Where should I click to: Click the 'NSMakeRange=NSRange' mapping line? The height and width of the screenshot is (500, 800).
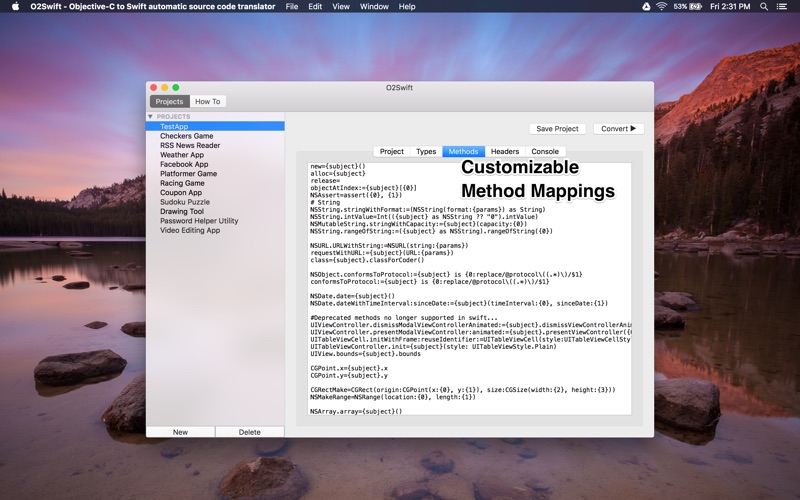point(393,397)
